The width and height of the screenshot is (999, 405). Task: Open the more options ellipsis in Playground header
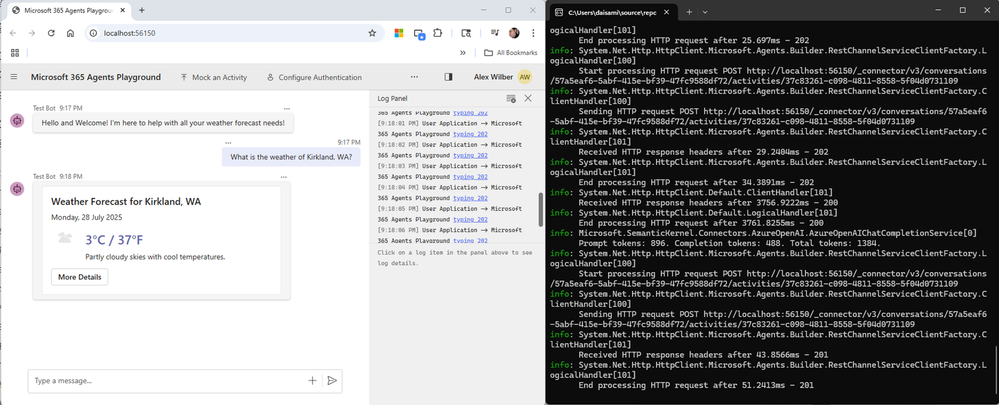(415, 76)
